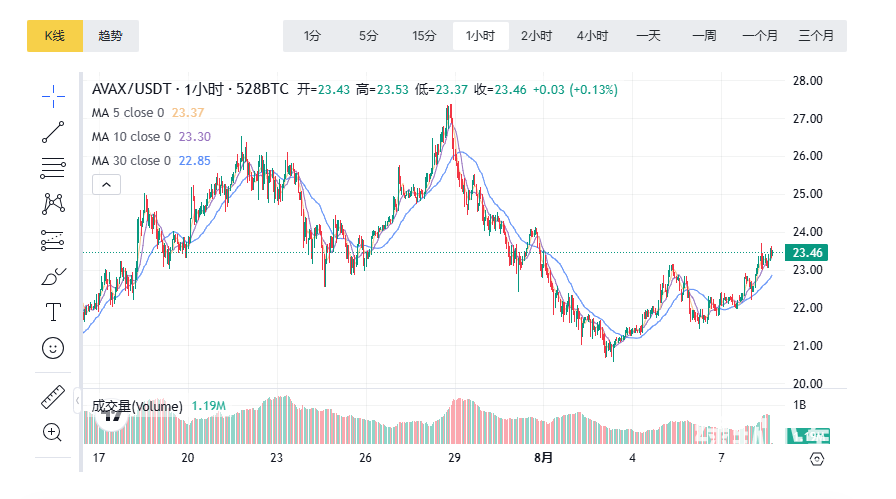896x499 pixels.
Task: Open chart settings hexagon icon
Action: [x=817, y=458]
